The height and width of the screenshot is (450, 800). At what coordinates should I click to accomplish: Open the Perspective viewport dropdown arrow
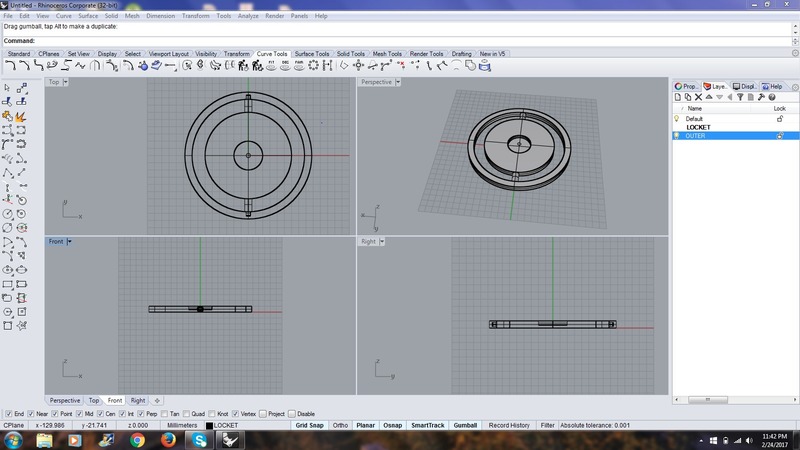(398, 82)
